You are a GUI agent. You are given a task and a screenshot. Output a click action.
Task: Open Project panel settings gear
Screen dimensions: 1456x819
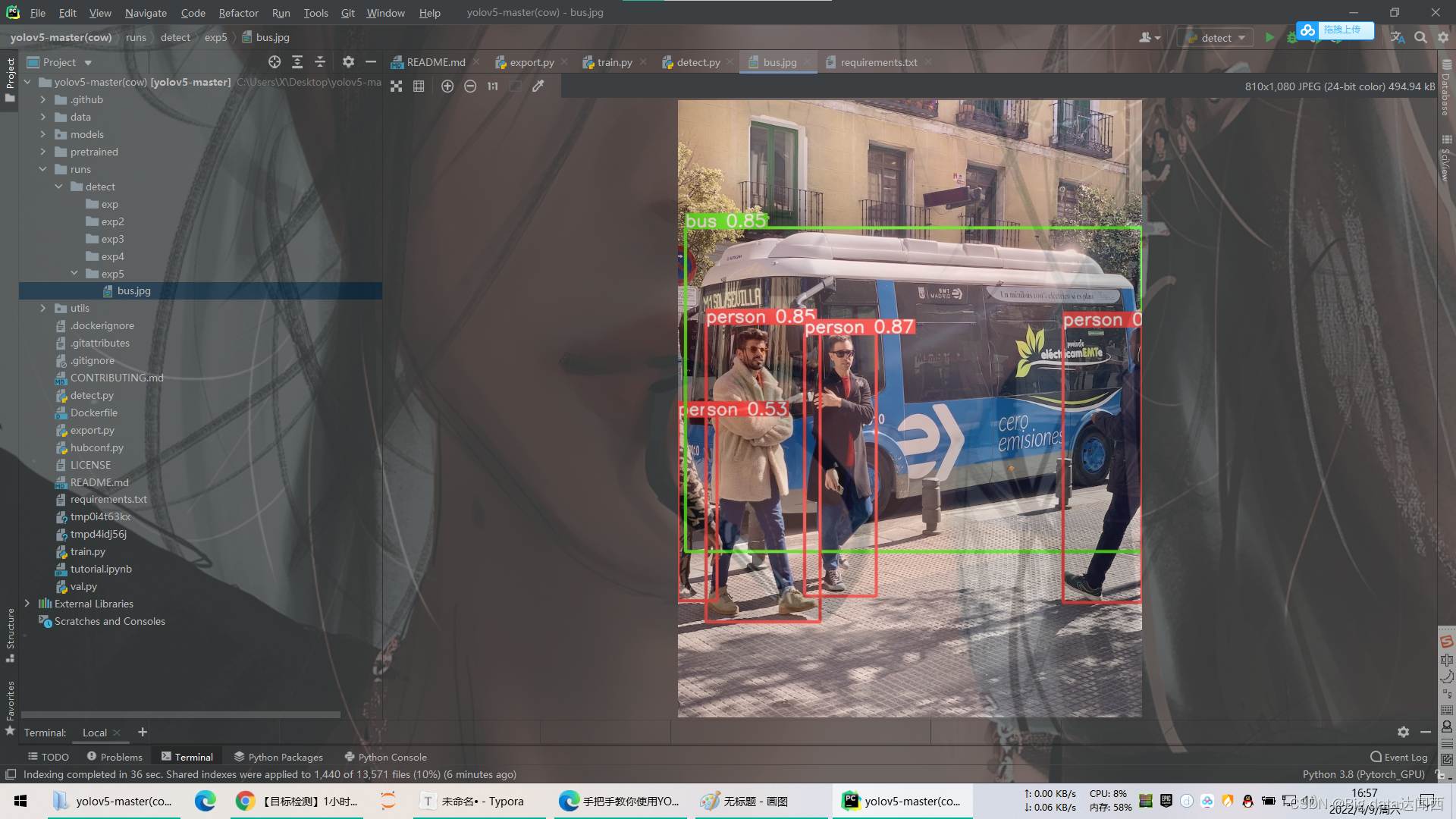point(348,62)
